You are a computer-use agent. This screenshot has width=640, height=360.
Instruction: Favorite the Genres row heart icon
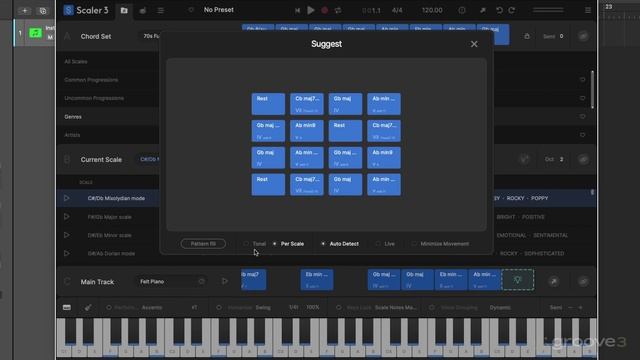click(582, 117)
